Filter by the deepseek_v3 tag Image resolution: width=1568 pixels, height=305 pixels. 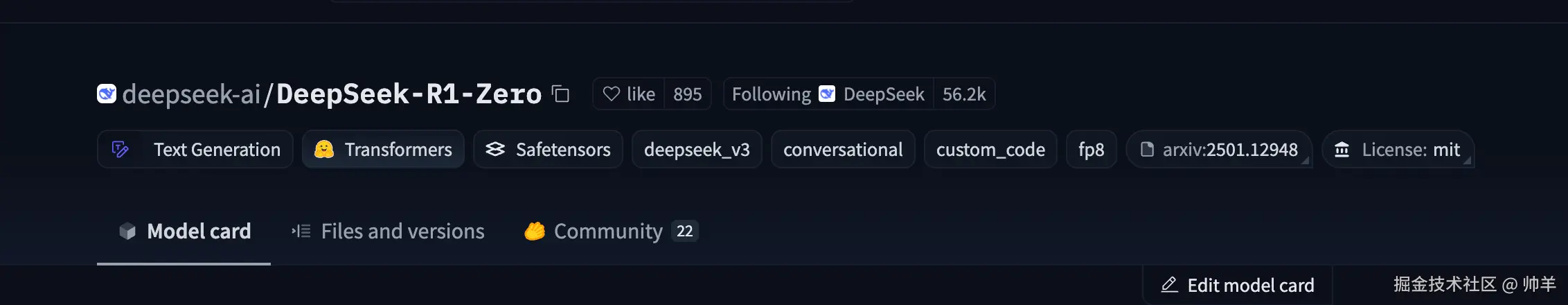click(x=696, y=149)
